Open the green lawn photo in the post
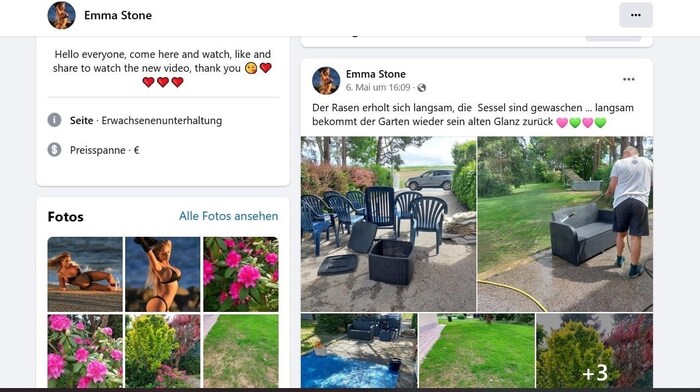Image resolution: width=700 pixels, height=392 pixels. click(x=477, y=350)
